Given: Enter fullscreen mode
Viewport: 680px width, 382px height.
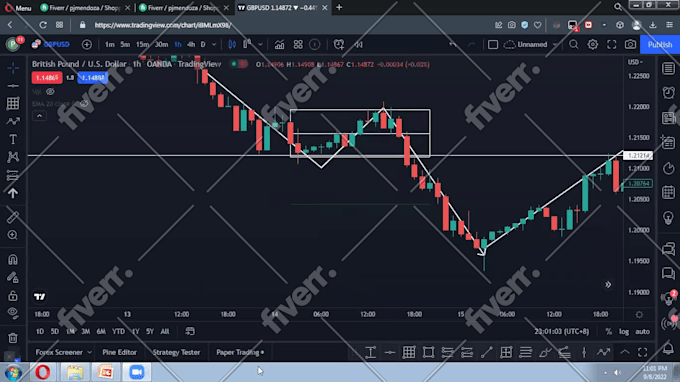Looking at the screenshot, I should (611, 44).
